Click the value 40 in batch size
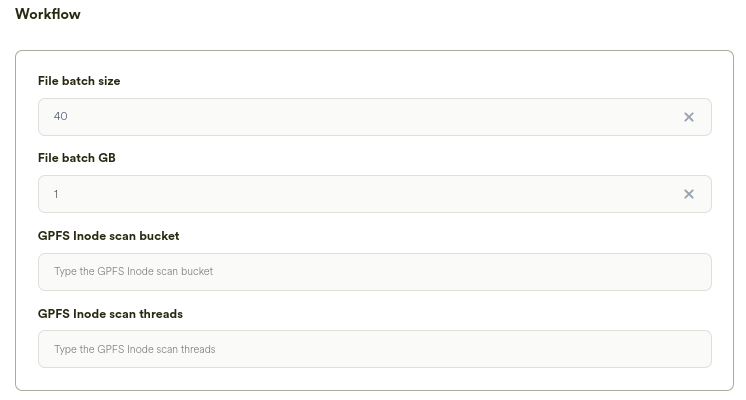 [61, 117]
